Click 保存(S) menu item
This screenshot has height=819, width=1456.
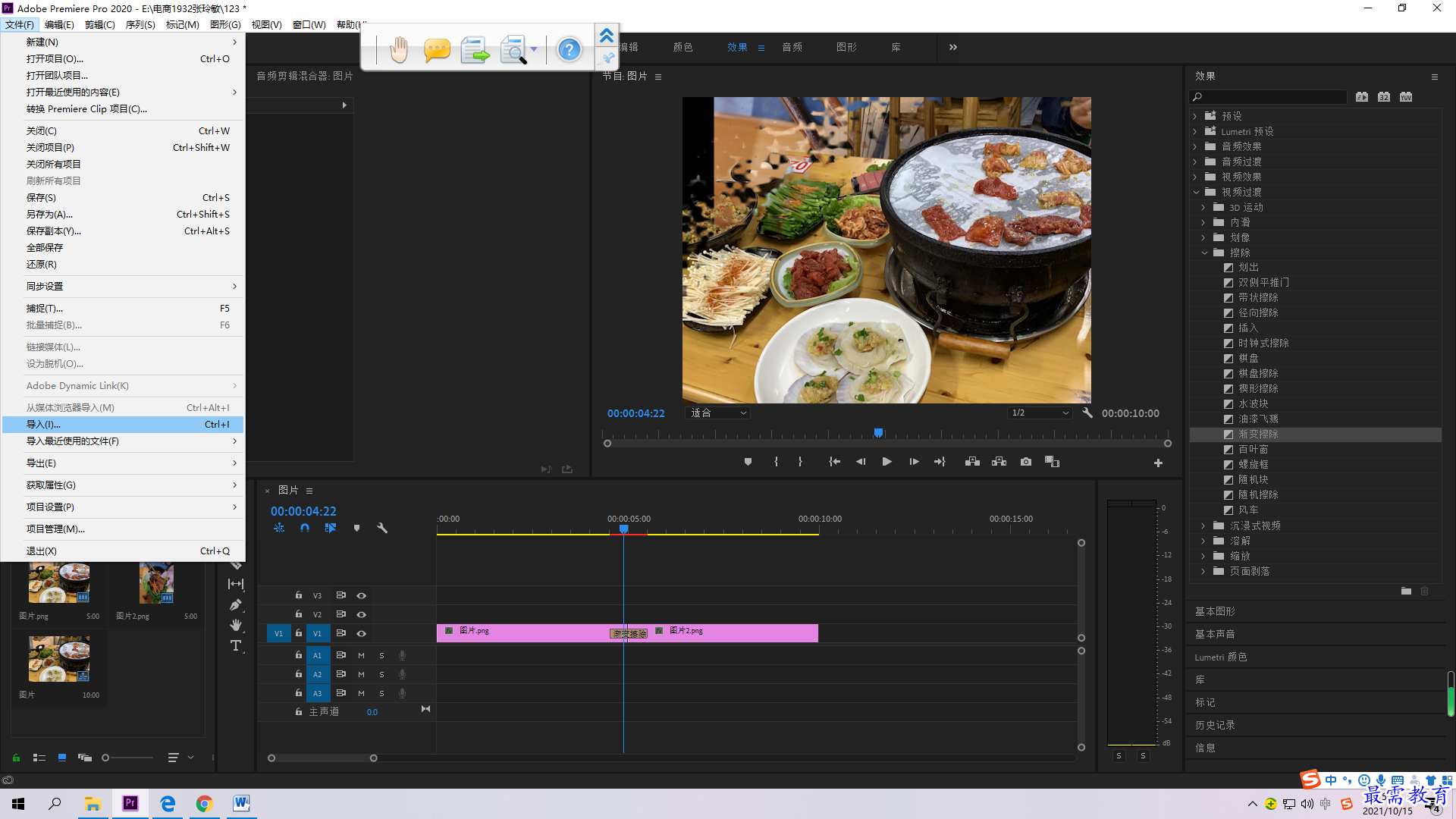pos(123,198)
